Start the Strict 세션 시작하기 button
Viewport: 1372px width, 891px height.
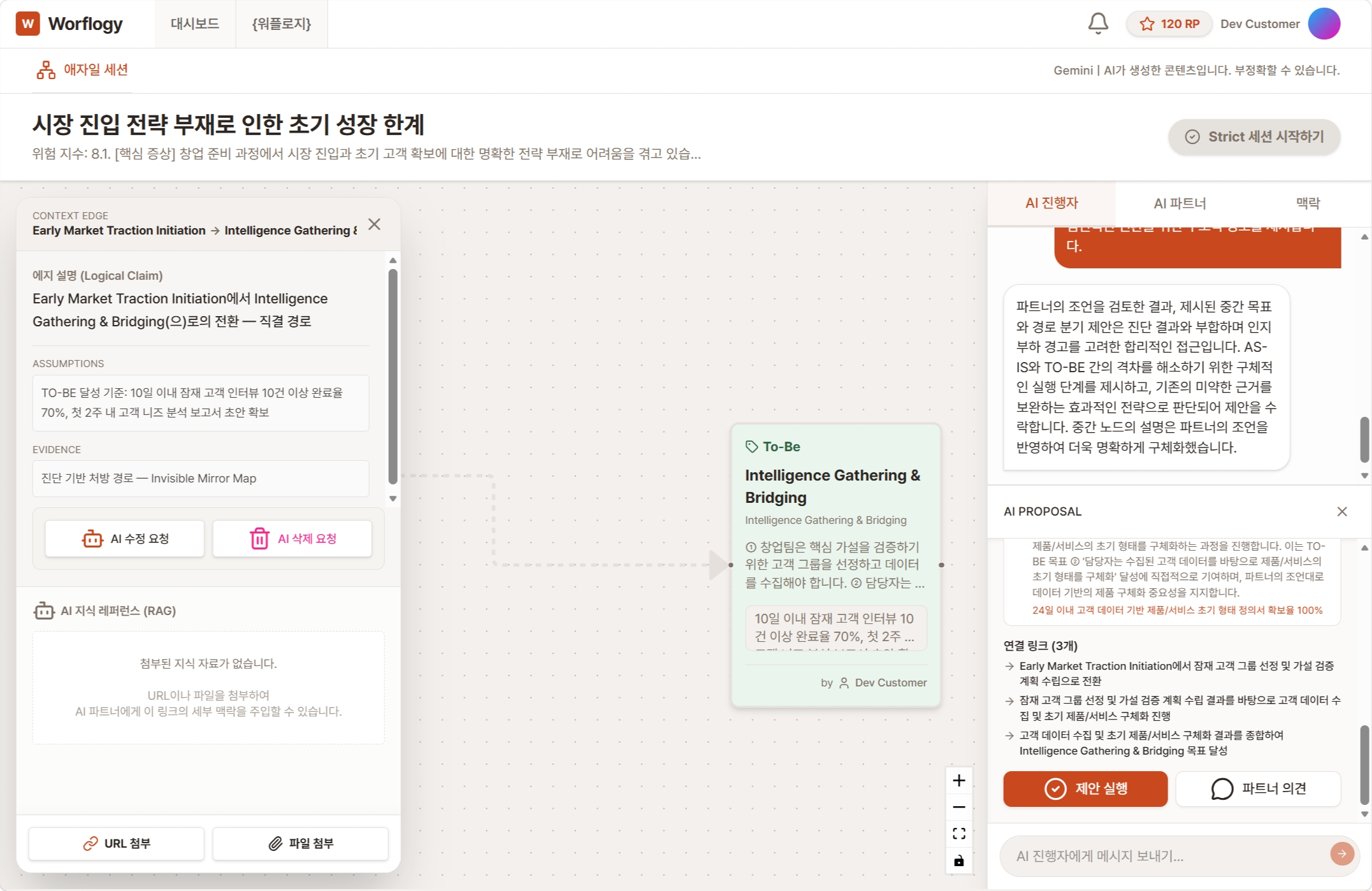(1253, 136)
